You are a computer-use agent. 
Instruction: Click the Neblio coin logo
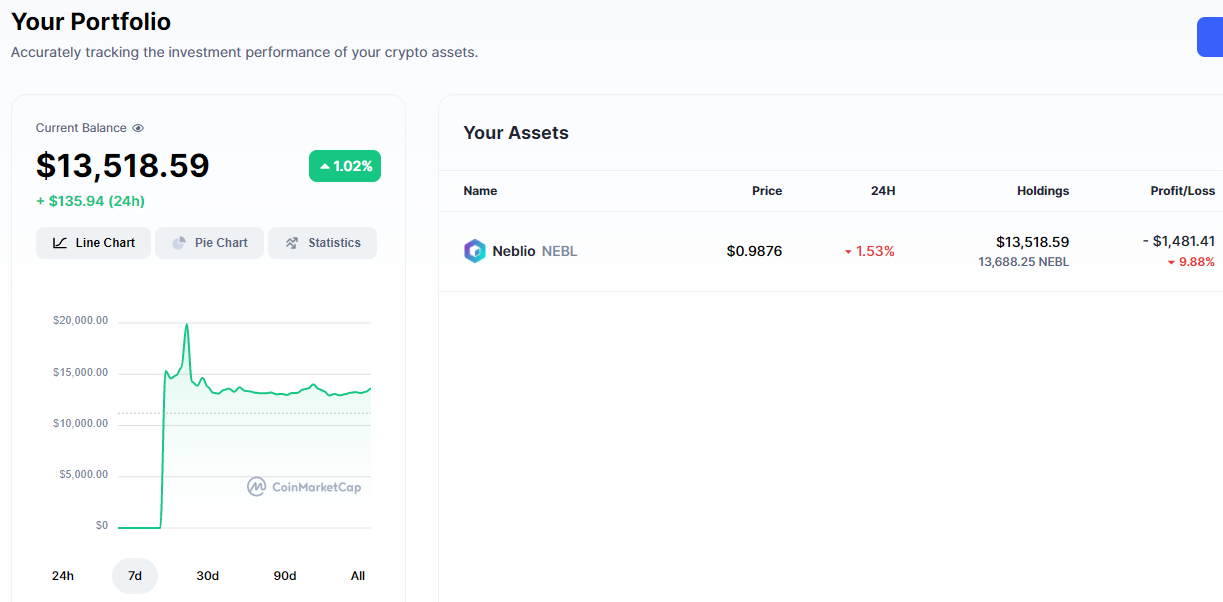pyautogui.click(x=474, y=251)
